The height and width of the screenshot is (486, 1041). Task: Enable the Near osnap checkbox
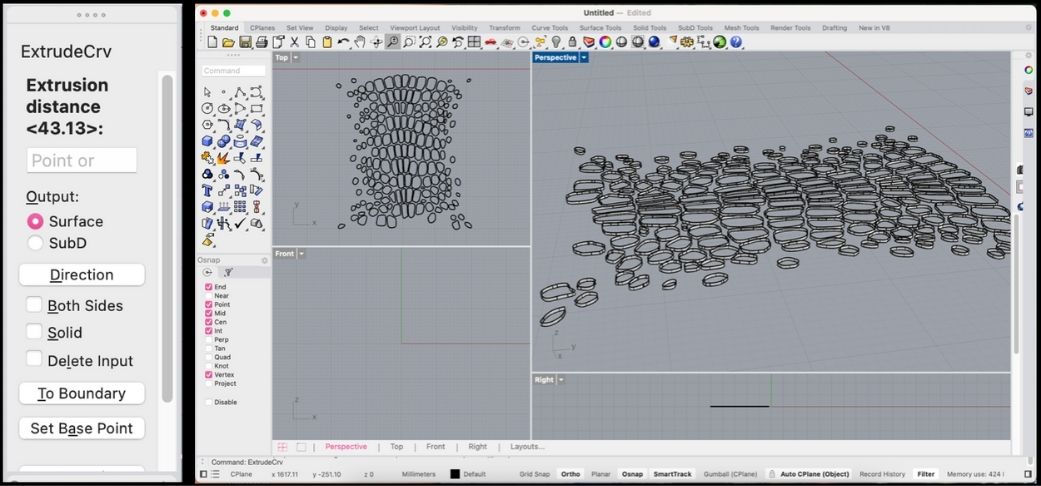[209, 296]
